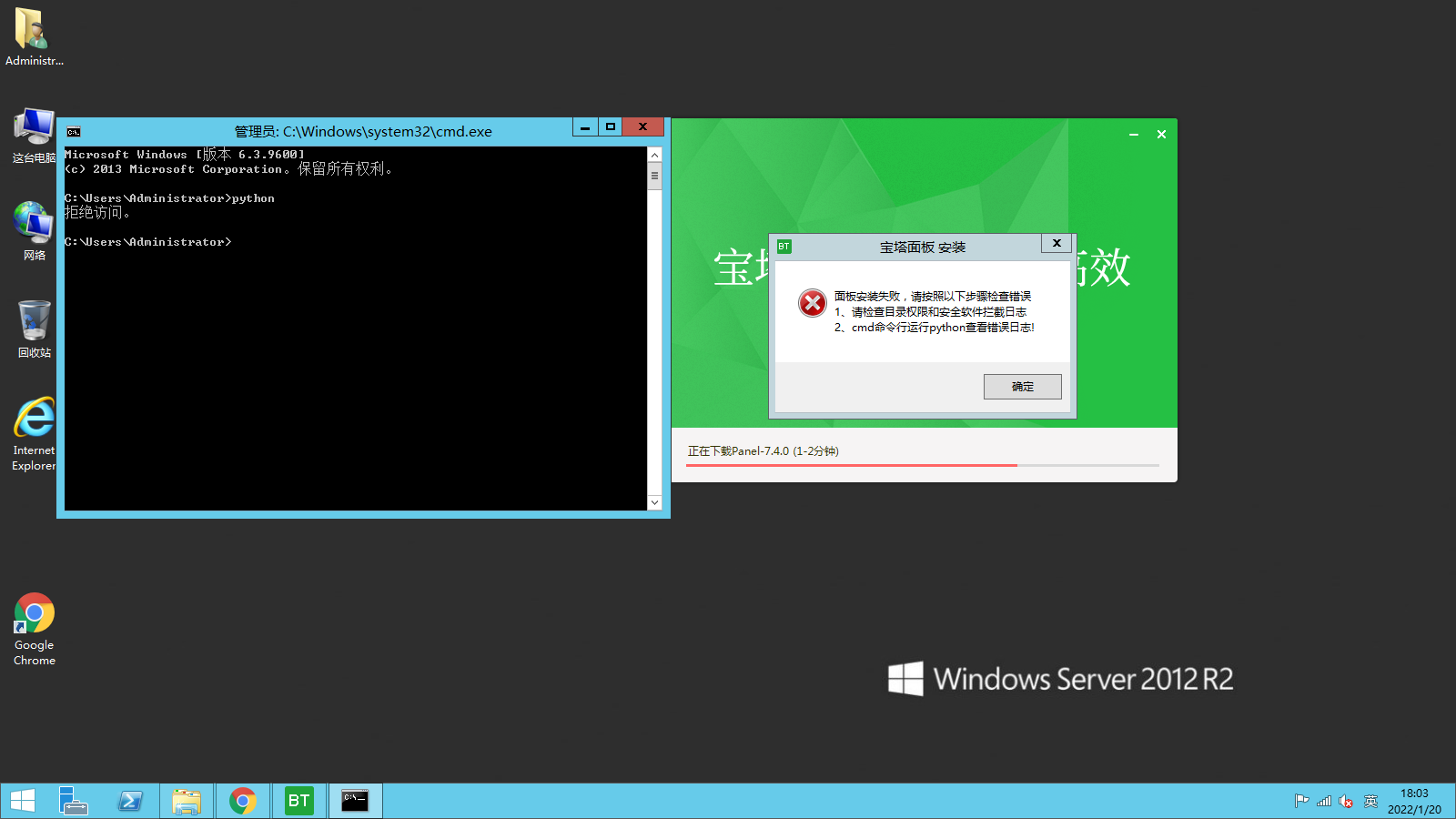This screenshot has height=819, width=1456.
Task: Click cmd scrollbar down arrow
Action: [x=654, y=502]
